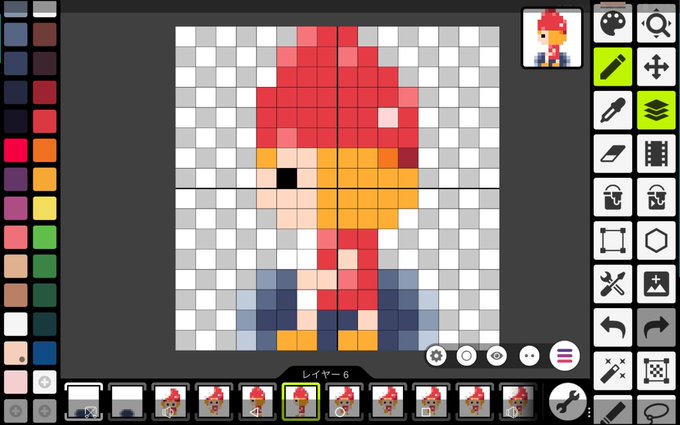
Task: Pick the royal blue color swatch
Action: click(x=45, y=353)
